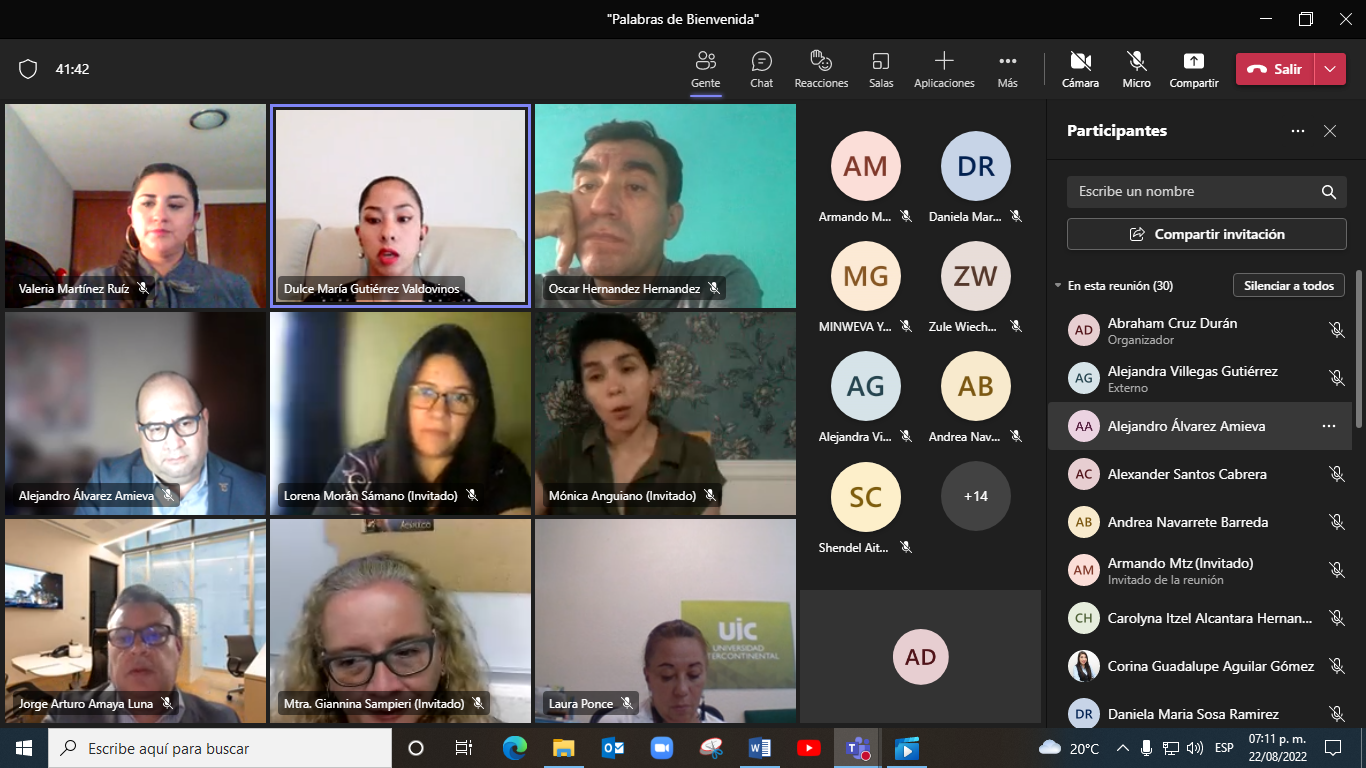This screenshot has height=768, width=1366.
Task: Toggle mic icon for Alexander Santos Cabrera
Action: [1336, 474]
